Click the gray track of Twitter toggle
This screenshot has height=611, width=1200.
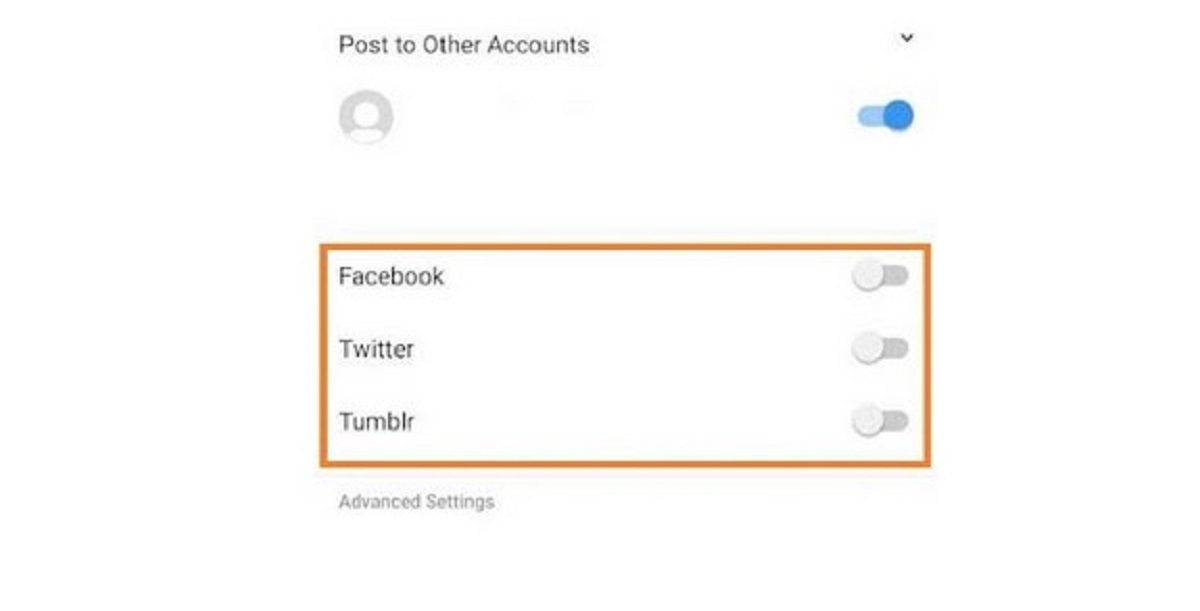897,349
